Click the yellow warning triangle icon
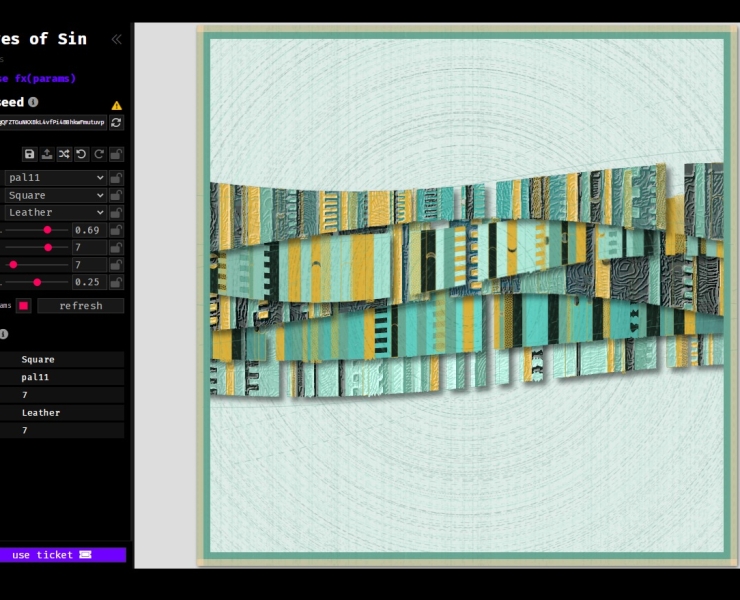This screenshot has width=740, height=600. click(116, 104)
